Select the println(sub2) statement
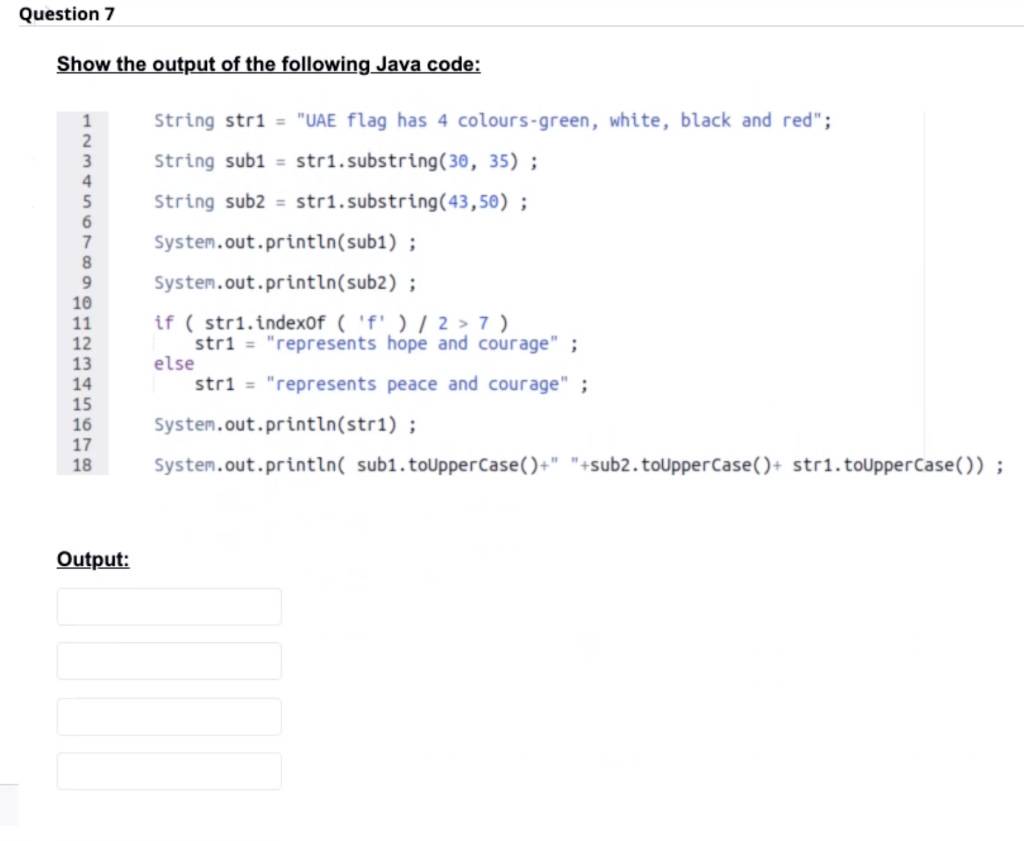1024x841 pixels. [x=285, y=282]
